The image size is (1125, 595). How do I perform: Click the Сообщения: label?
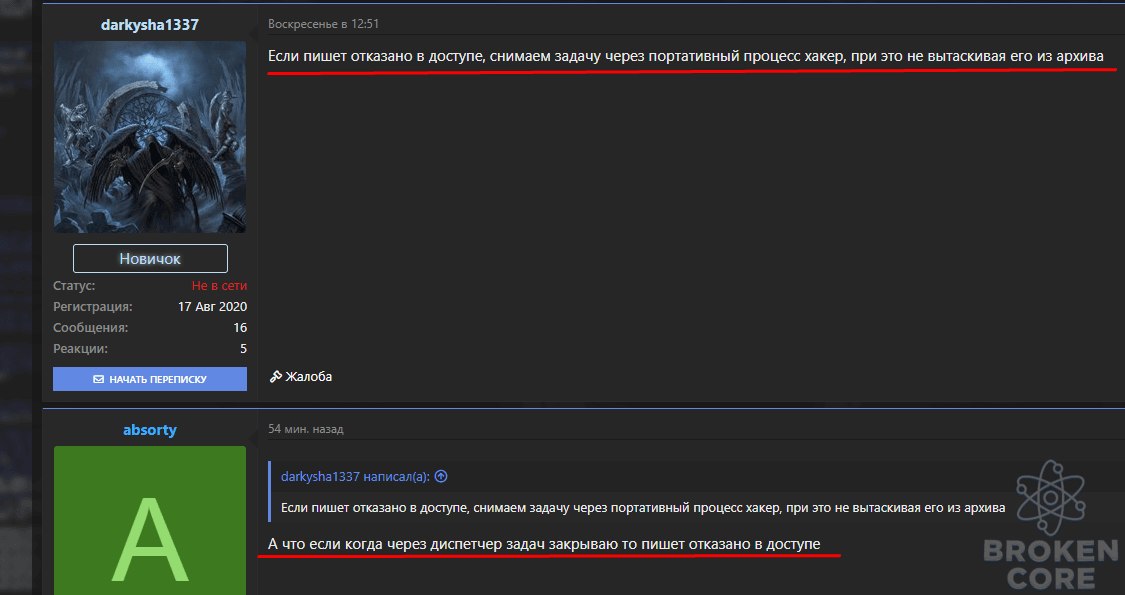tap(90, 327)
